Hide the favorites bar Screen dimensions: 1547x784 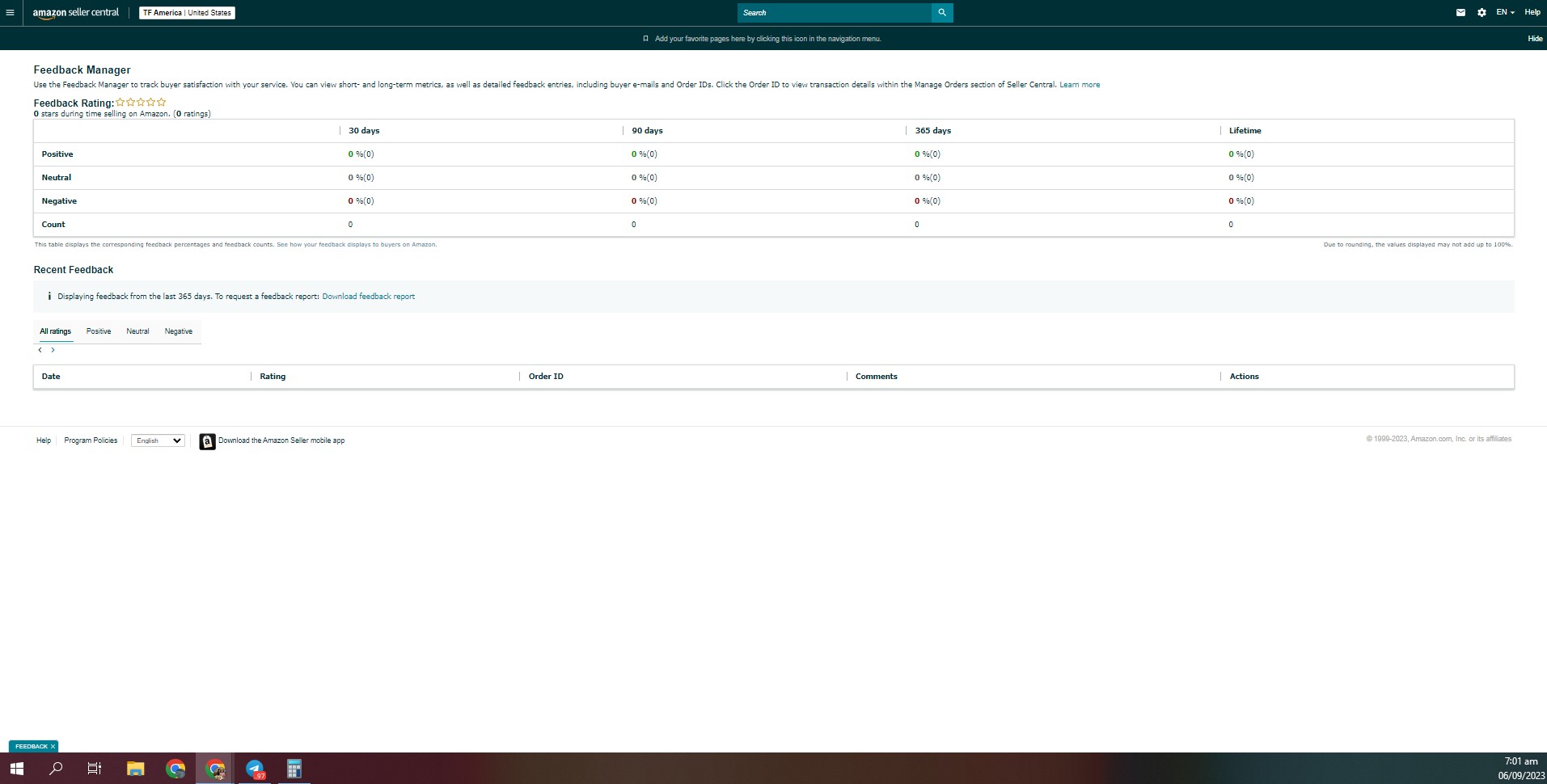[1535, 39]
